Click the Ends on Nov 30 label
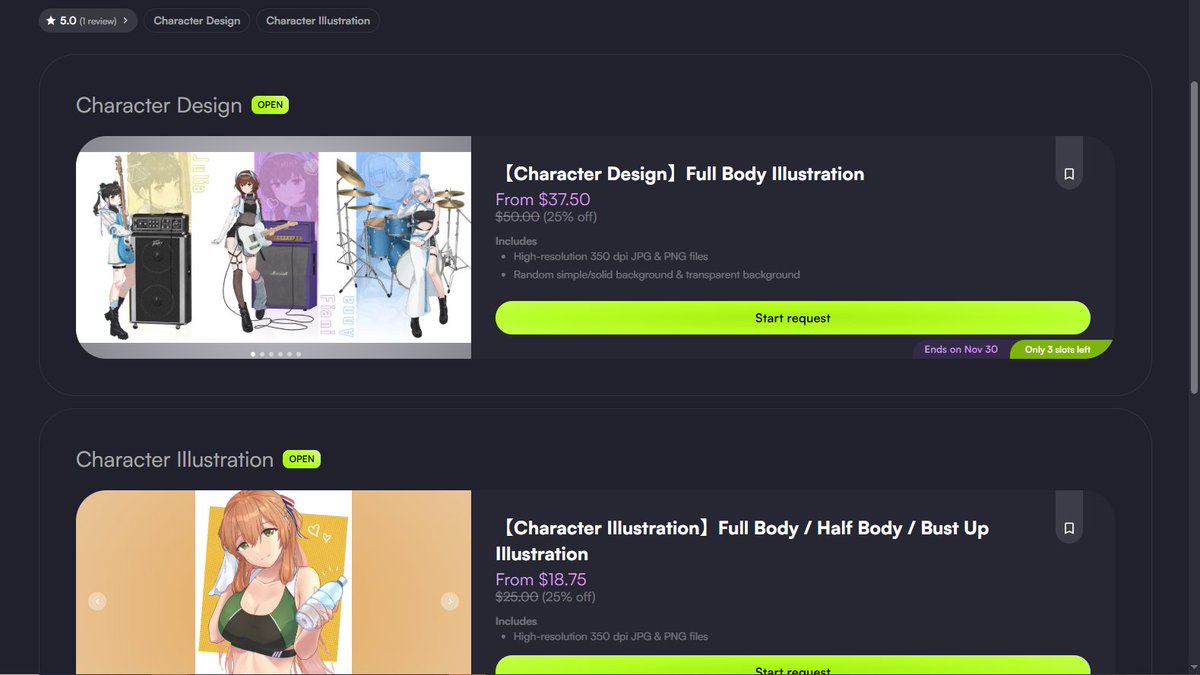Viewport: 1200px width, 675px height. 961,350
